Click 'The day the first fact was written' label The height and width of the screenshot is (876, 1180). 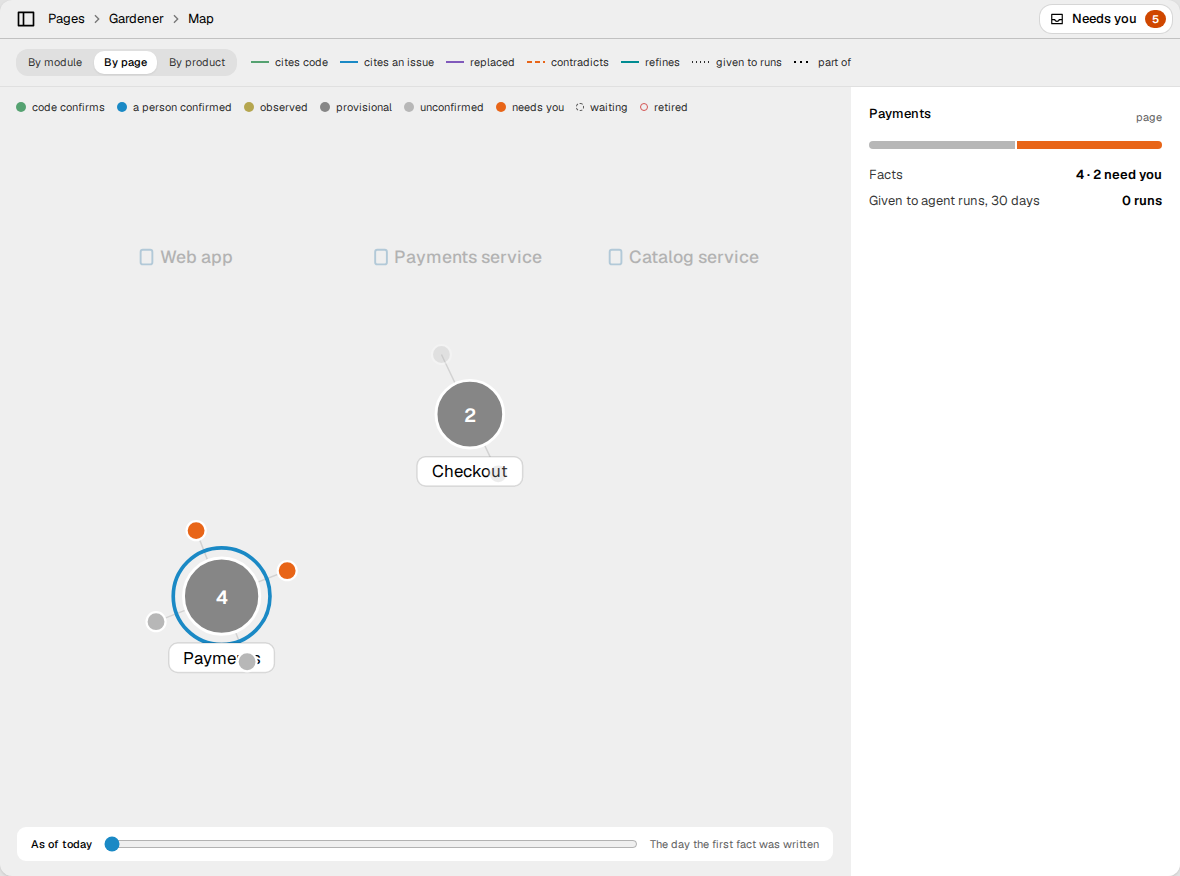pyautogui.click(x=734, y=844)
